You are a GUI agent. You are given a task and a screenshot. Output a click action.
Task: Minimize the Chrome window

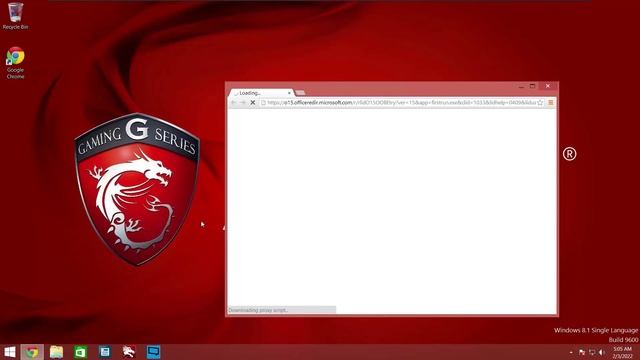[x=521, y=86]
